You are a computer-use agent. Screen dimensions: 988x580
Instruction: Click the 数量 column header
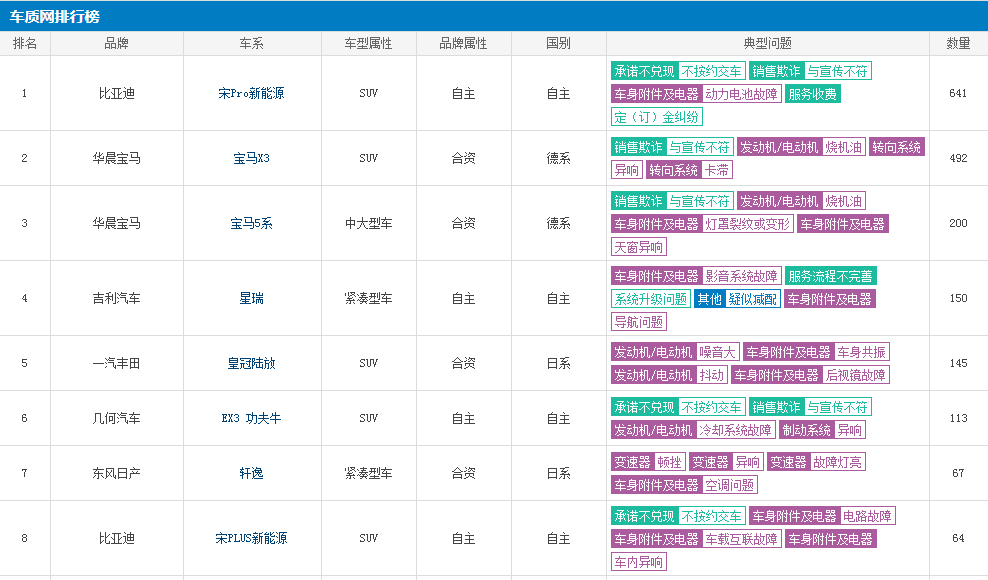pos(958,44)
